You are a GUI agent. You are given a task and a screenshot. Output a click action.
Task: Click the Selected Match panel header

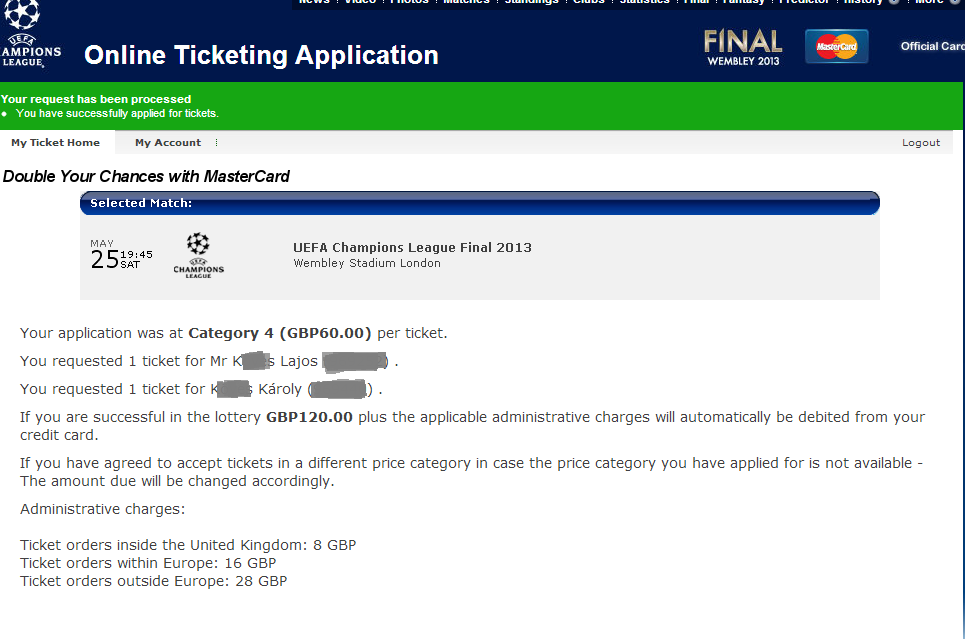[479, 203]
